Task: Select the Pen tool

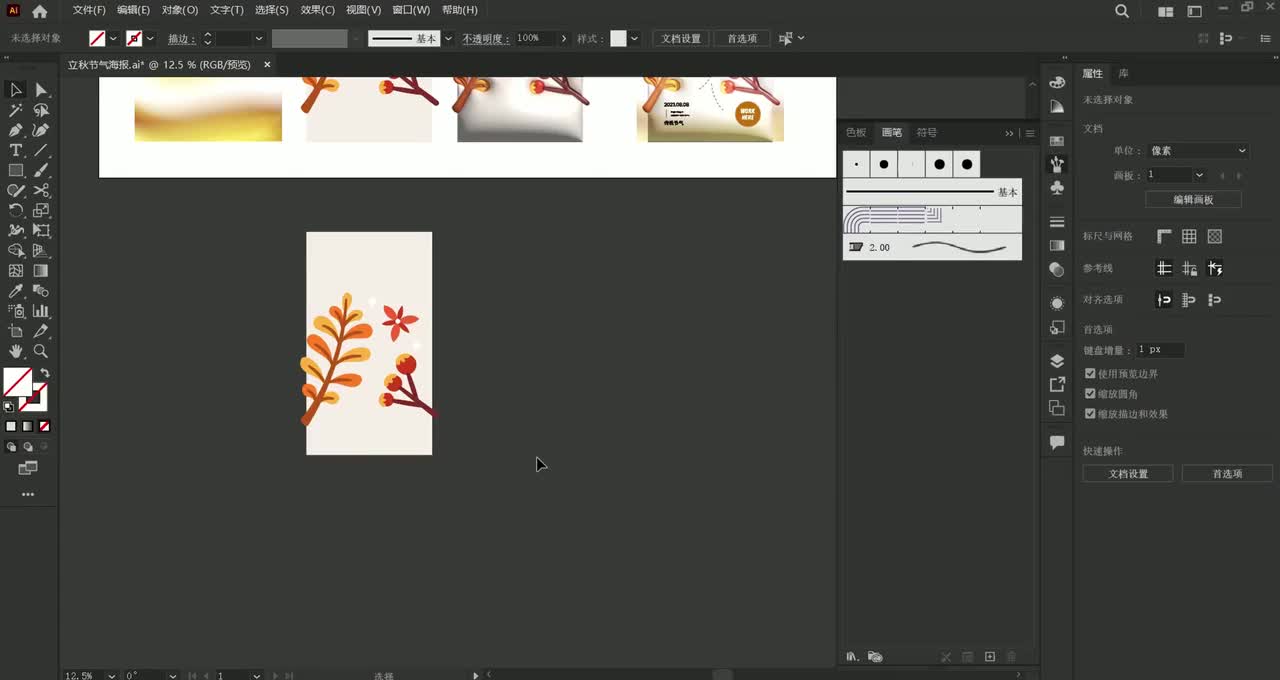Action: [16, 130]
